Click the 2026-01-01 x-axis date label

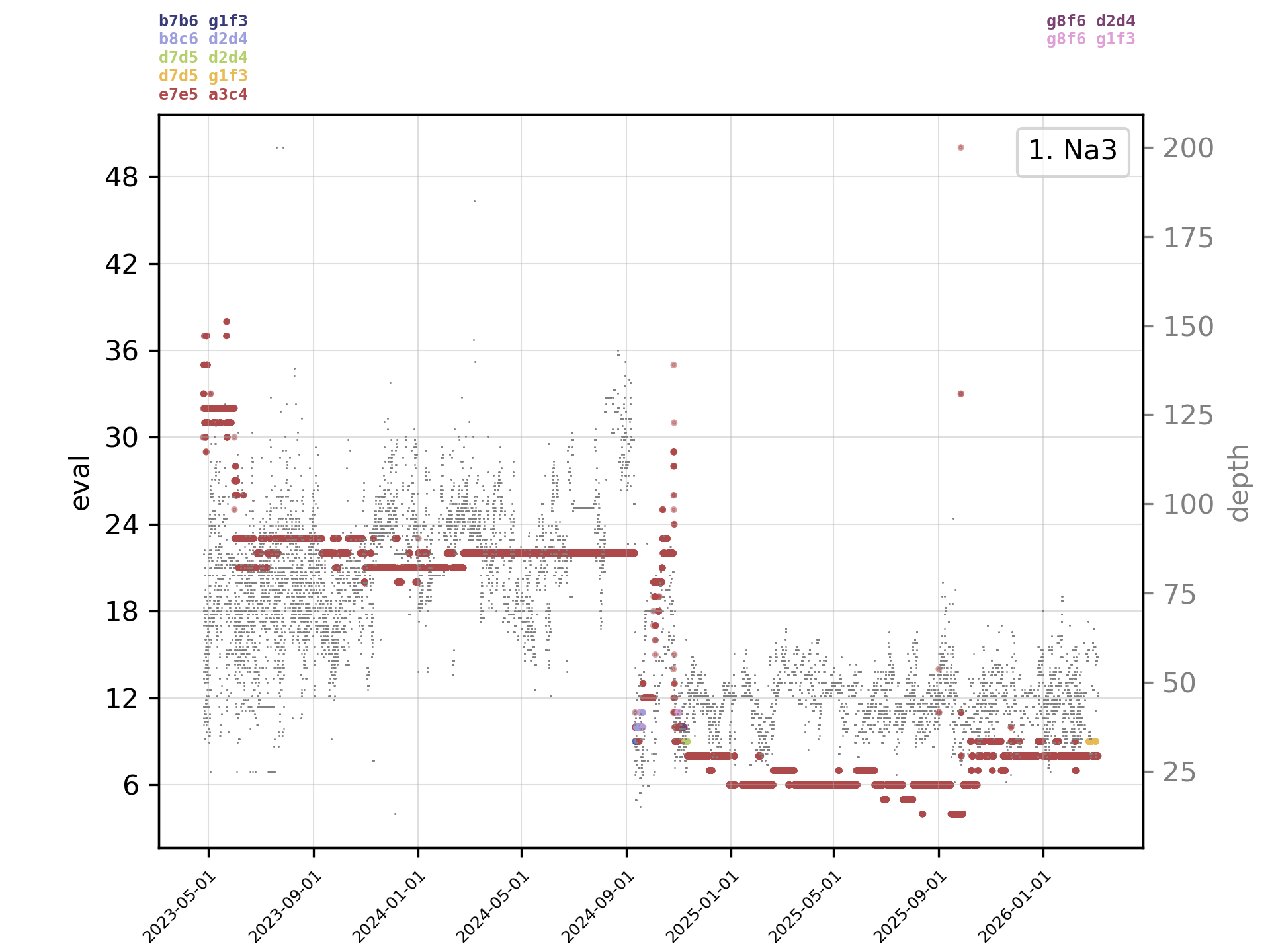point(1013,907)
